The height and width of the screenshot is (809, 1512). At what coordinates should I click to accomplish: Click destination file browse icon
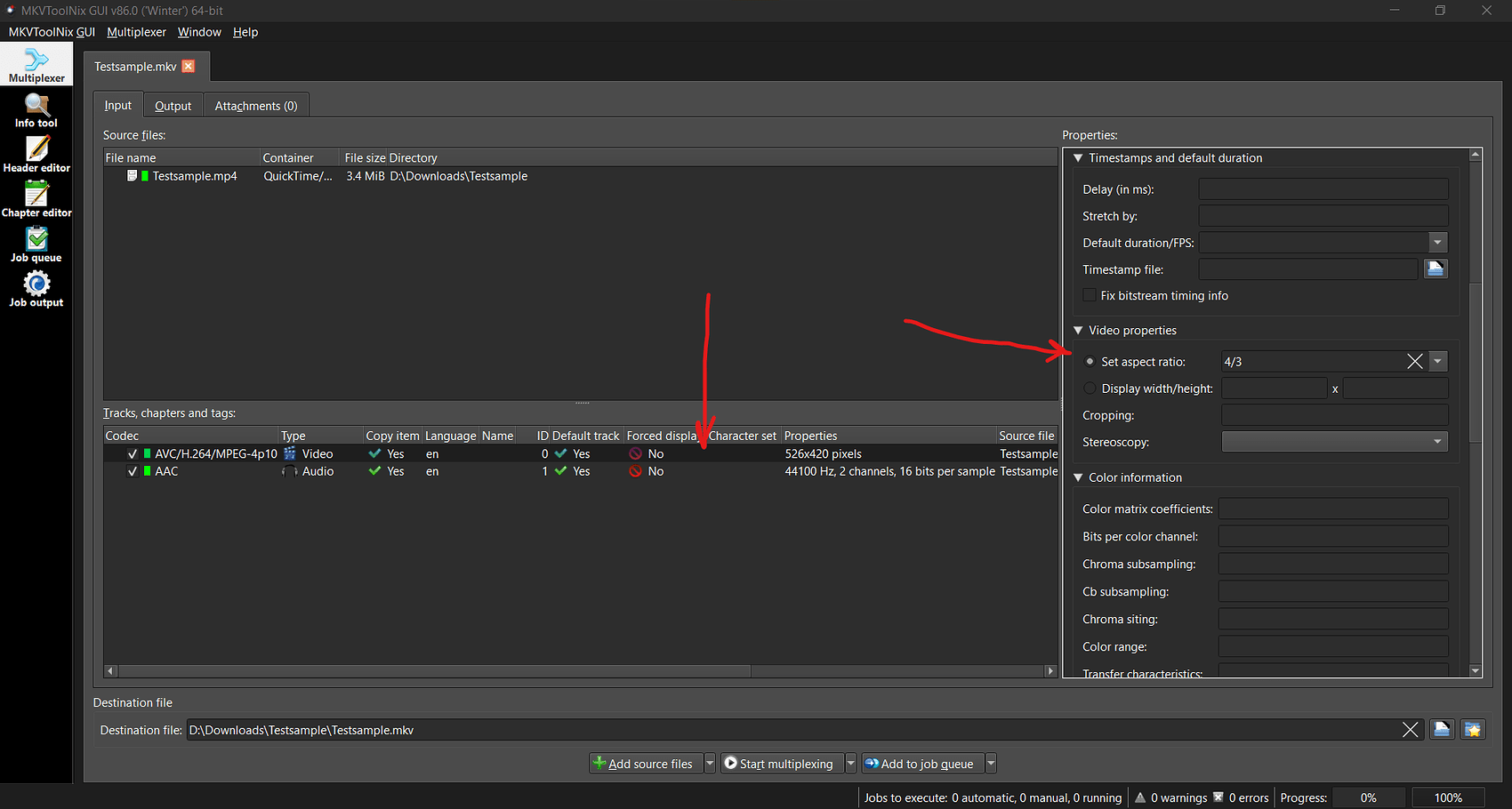click(x=1442, y=730)
